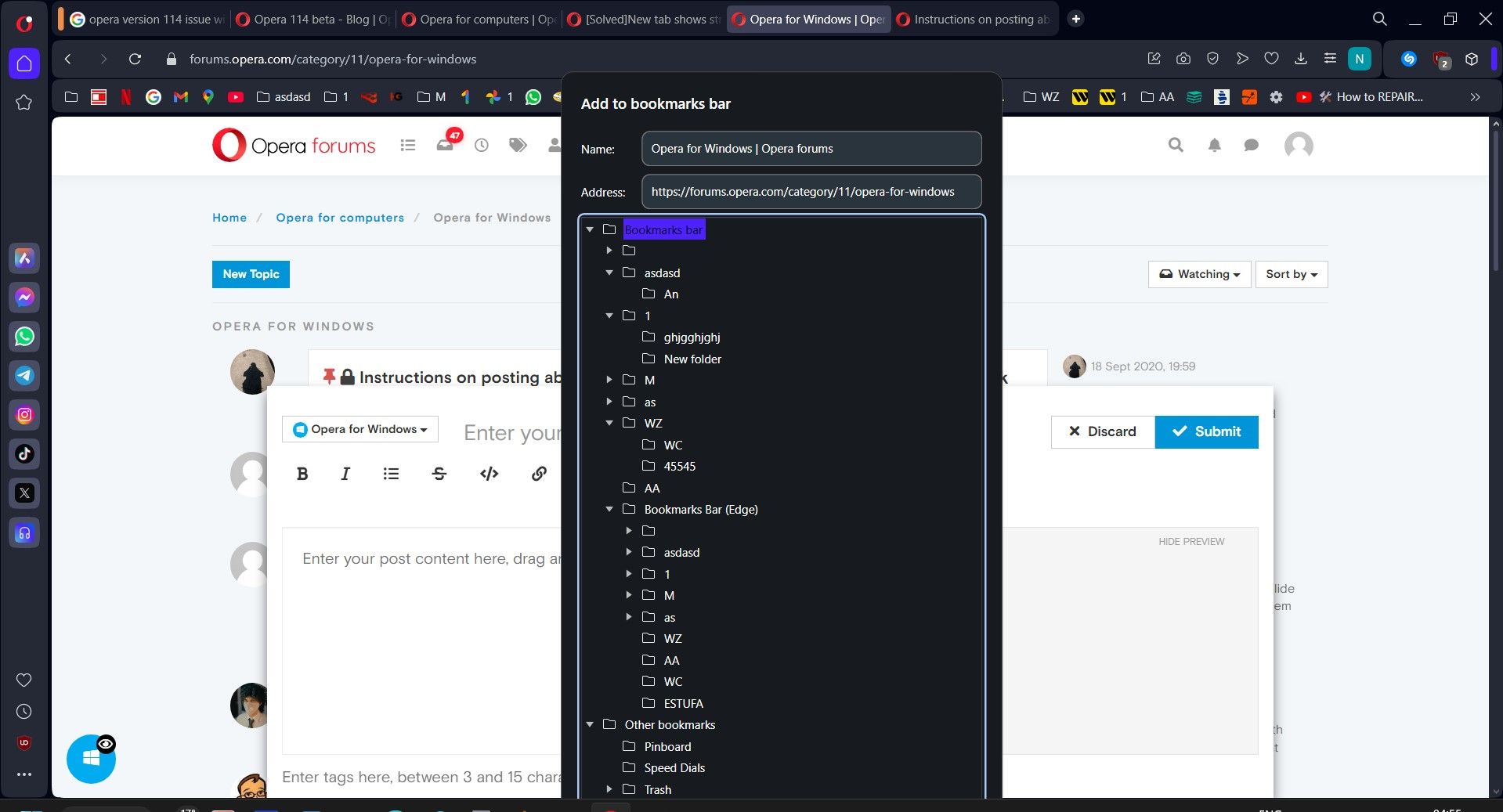Screen dimensions: 1503x812
Task: Open a new tab with the plus button
Action: click(1076, 19)
